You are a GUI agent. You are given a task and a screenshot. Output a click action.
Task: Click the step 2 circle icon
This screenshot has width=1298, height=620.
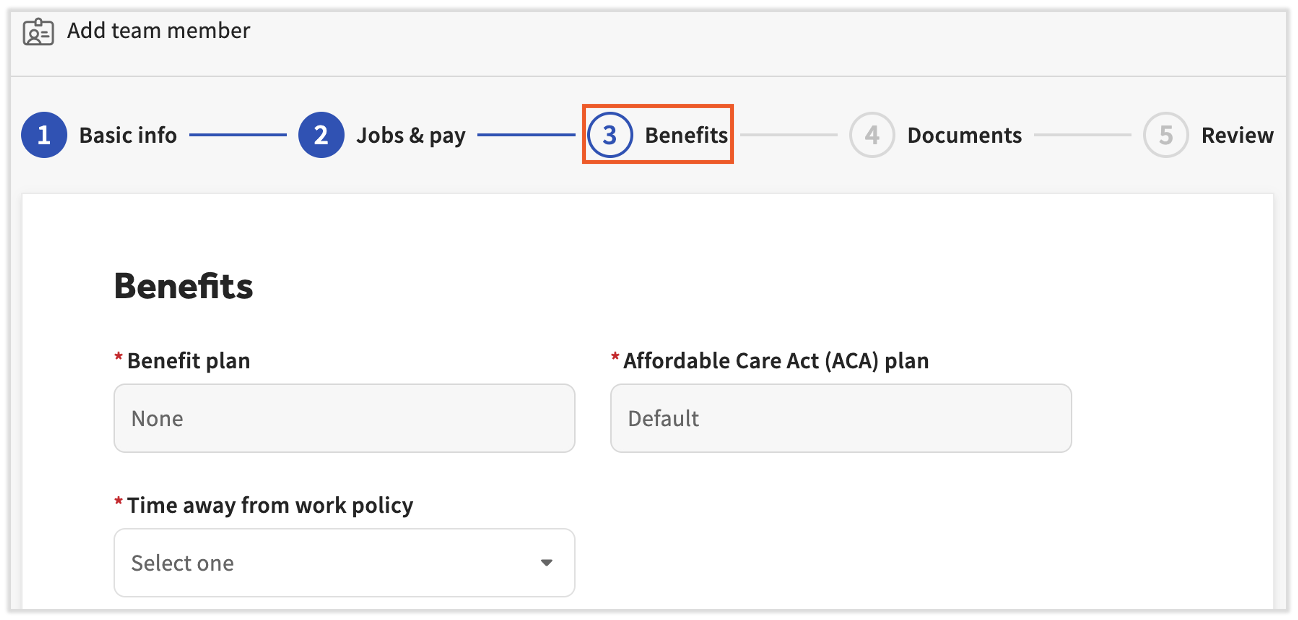pos(321,135)
